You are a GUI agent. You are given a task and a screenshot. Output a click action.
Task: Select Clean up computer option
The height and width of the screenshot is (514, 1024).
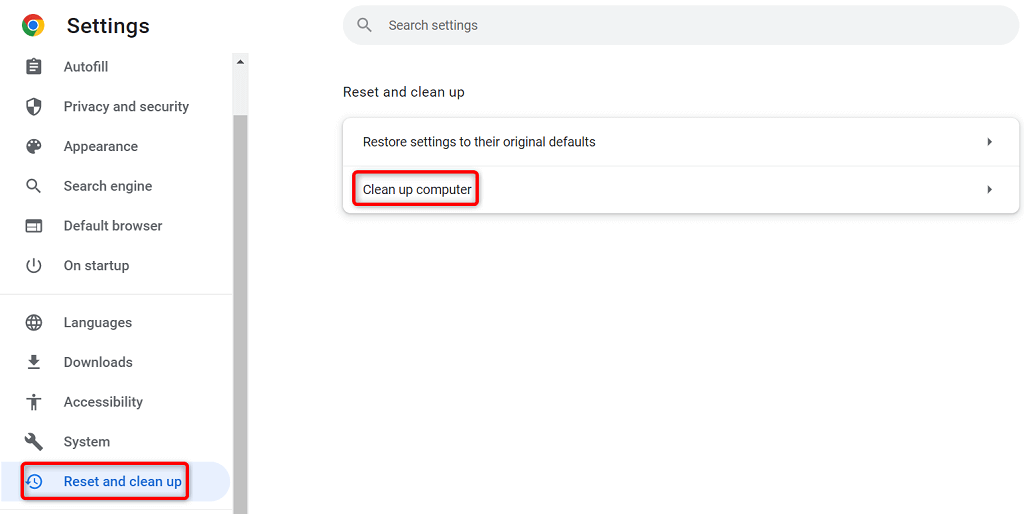[417, 190]
